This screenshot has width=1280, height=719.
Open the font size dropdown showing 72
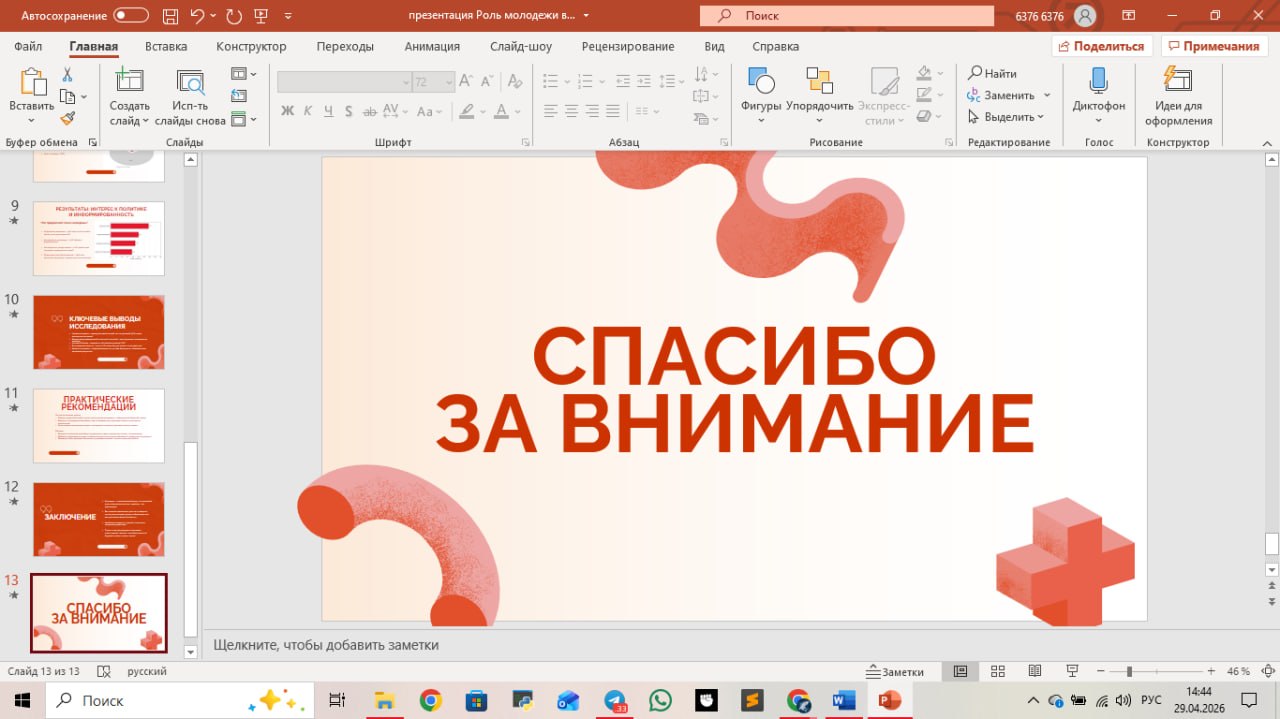[x=448, y=82]
